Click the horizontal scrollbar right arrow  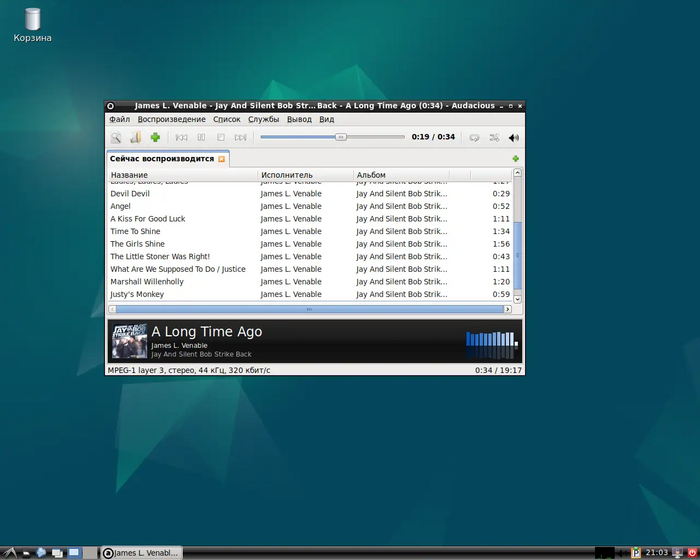(508, 309)
